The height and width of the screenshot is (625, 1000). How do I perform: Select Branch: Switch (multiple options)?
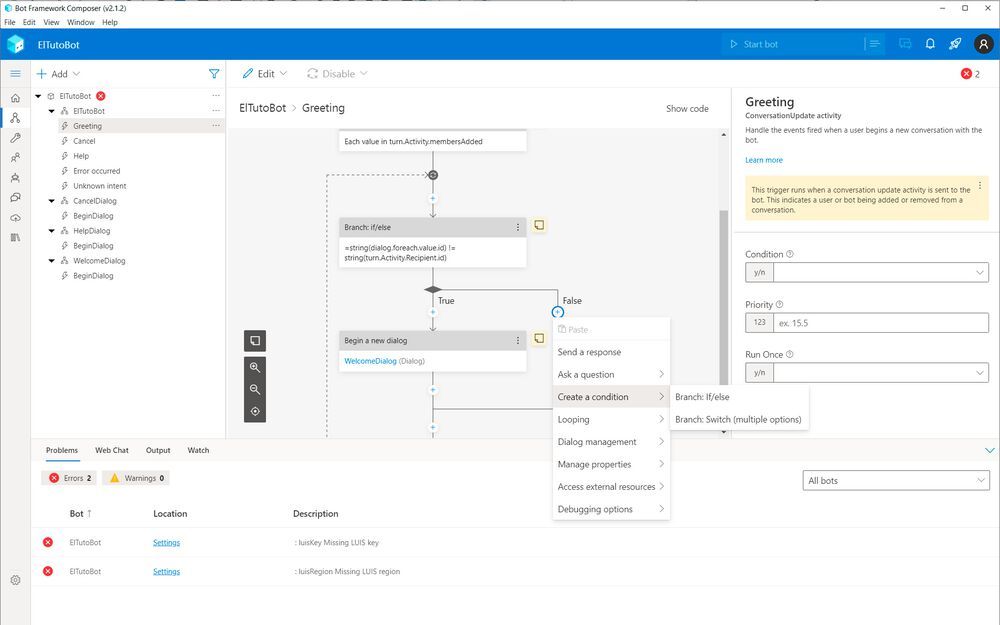point(738,420)
